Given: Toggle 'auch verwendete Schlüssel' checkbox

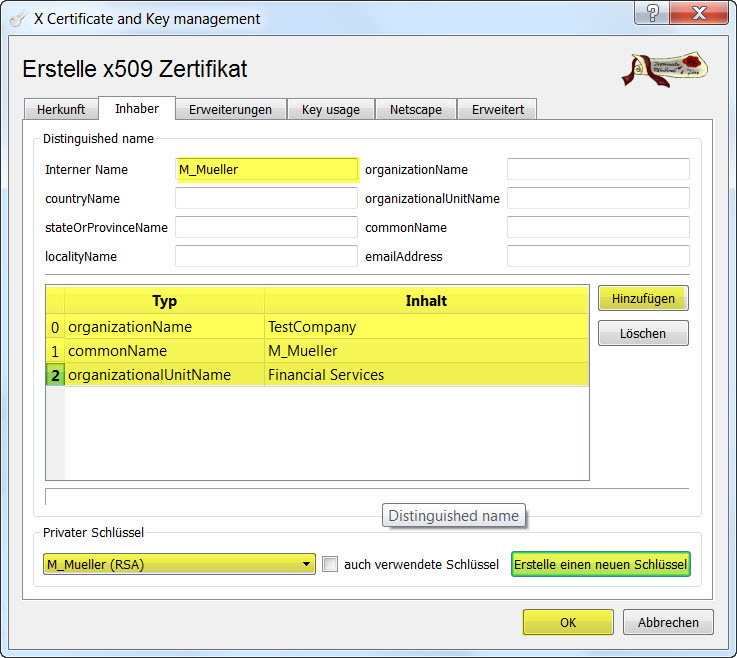Looking at the screenshot, I should [x=330, y=565].
